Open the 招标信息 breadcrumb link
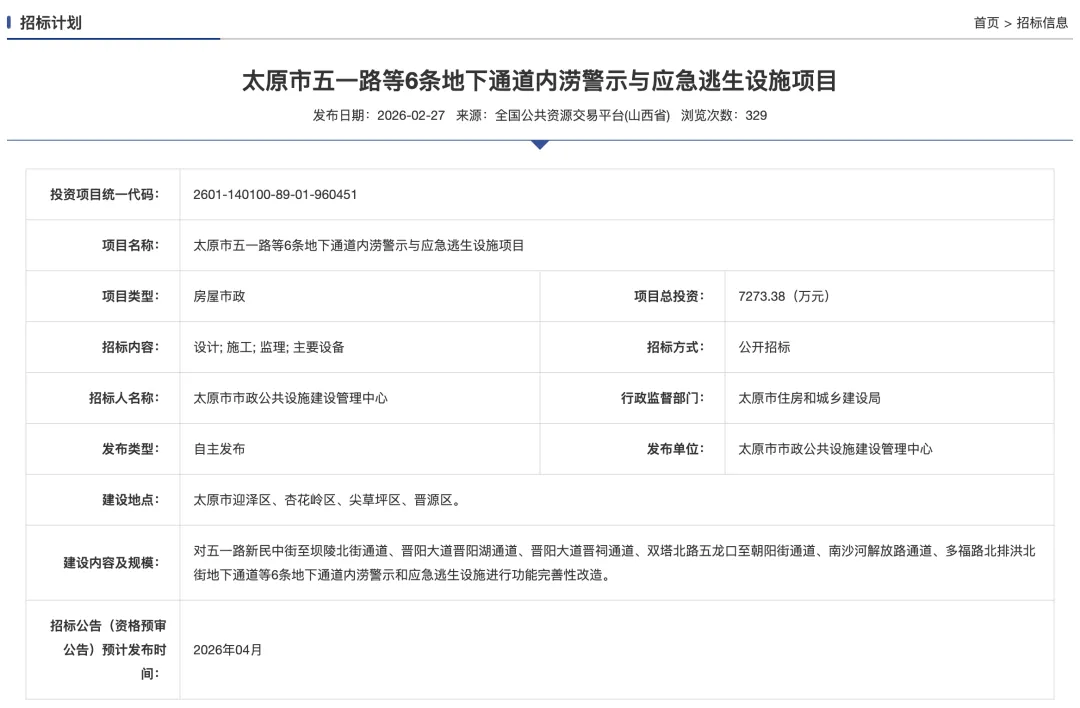The image size is (1080, 708). (x=1042, y=23)
